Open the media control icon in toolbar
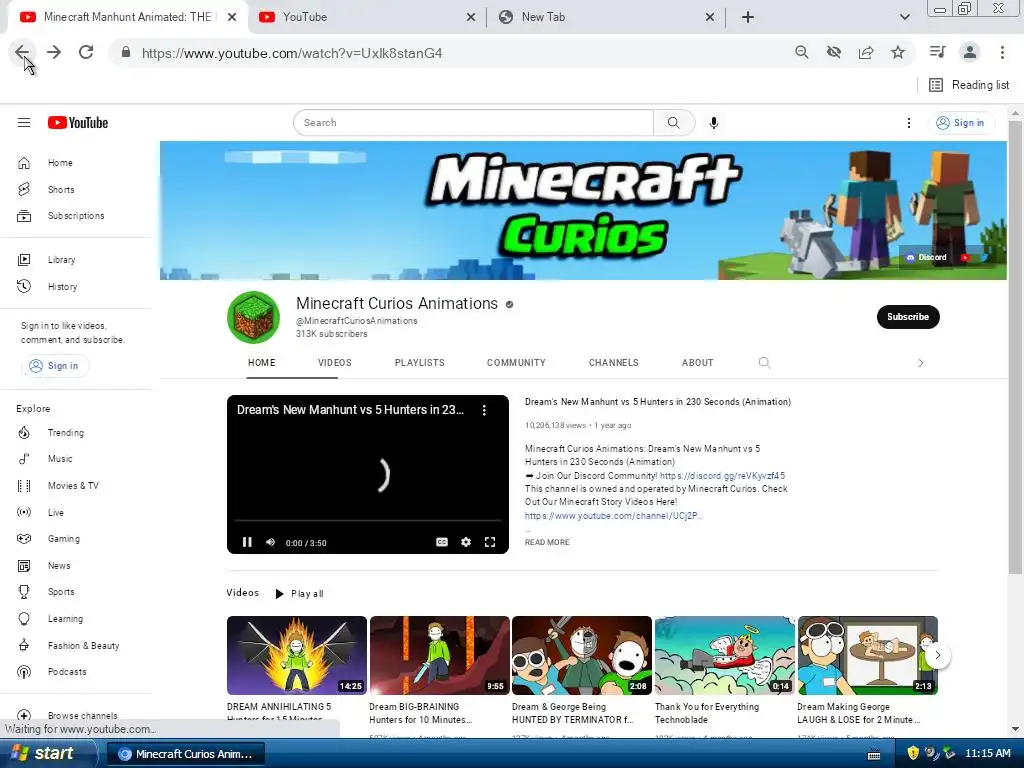 tap(937, 52)
